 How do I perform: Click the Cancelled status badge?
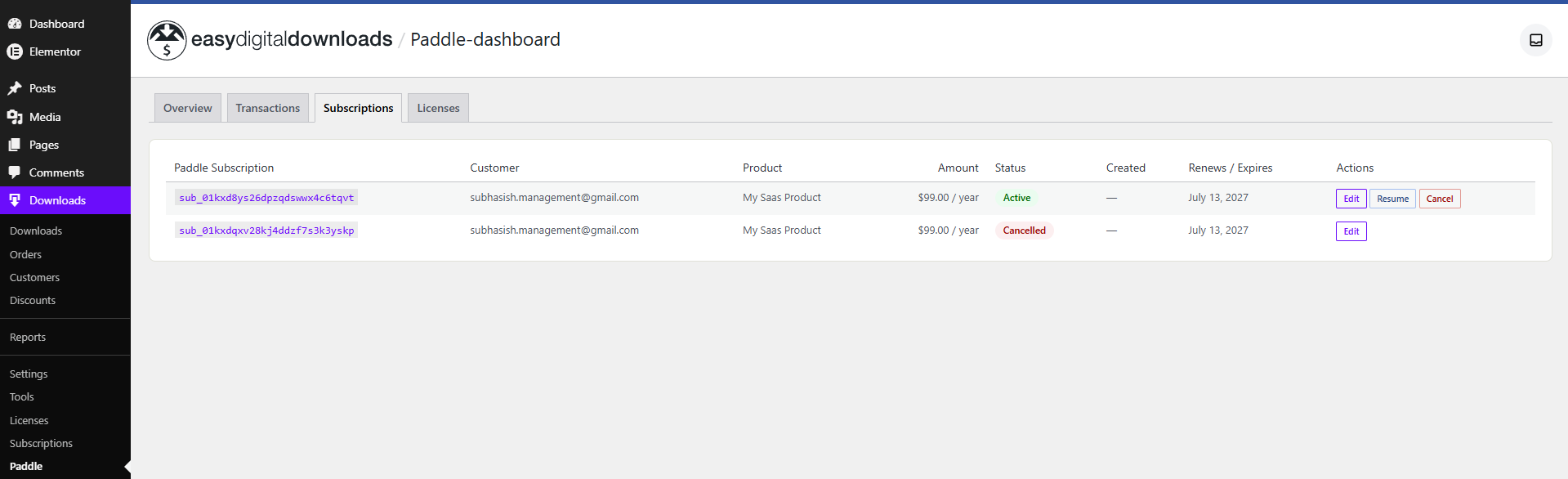[1024, 231]
